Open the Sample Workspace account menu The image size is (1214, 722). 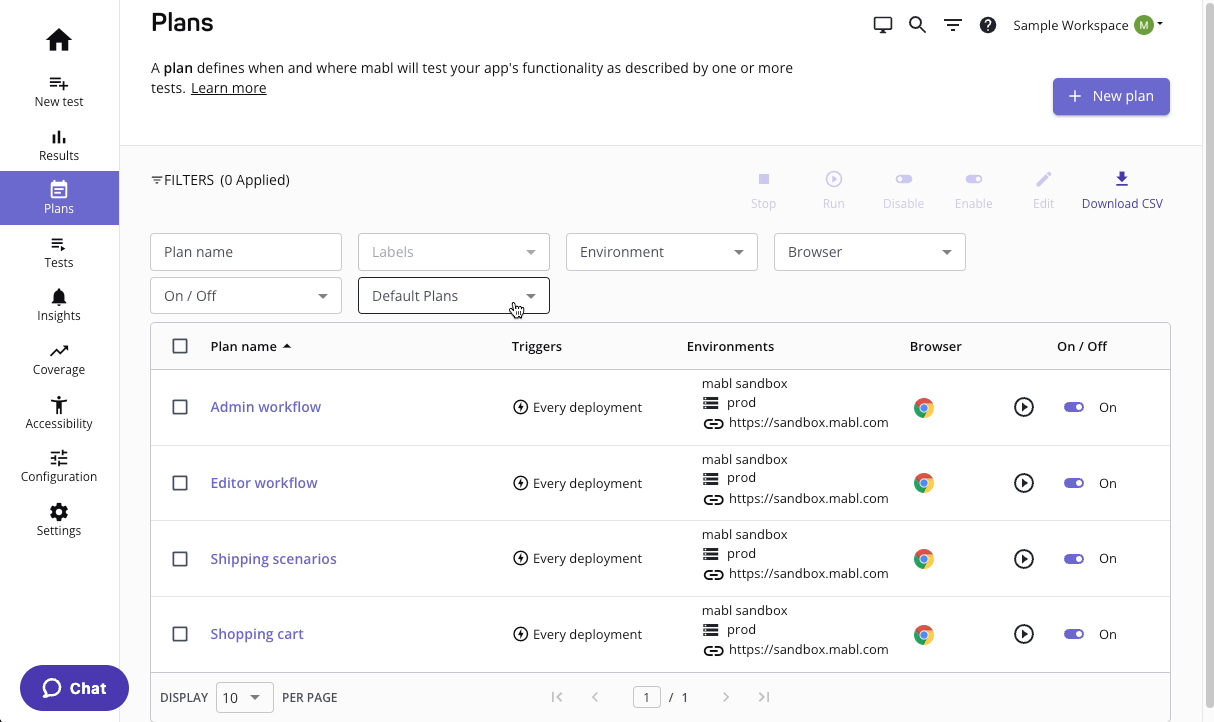click(x=1088, y=25)
